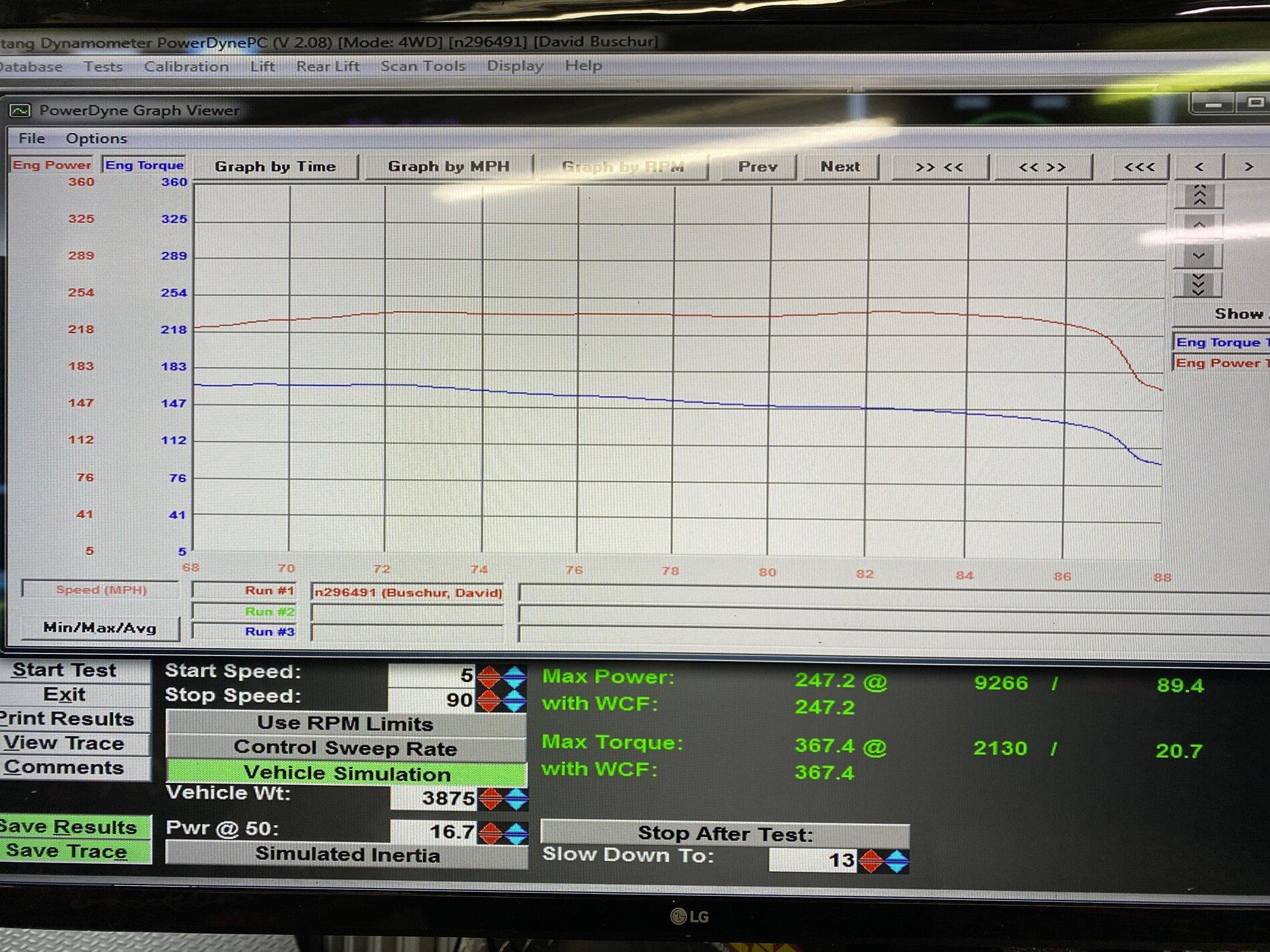Click the Next button
Screen dimensions: 1270x952
840,166
